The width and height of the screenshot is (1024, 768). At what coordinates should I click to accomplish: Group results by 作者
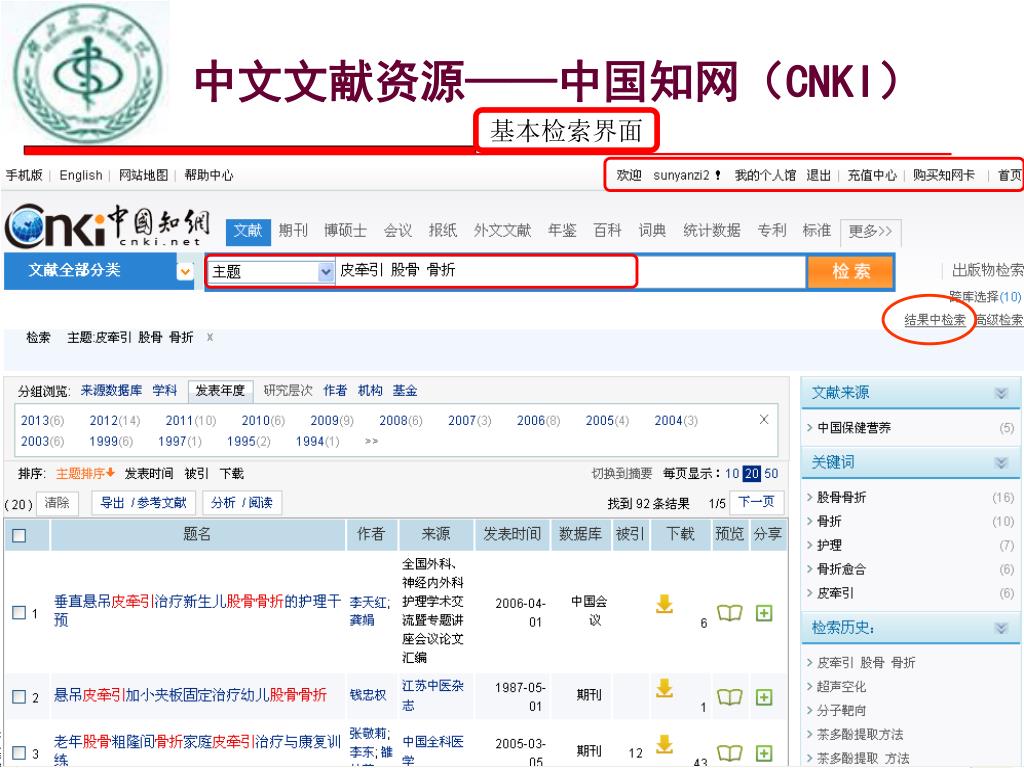click(335, 391)
